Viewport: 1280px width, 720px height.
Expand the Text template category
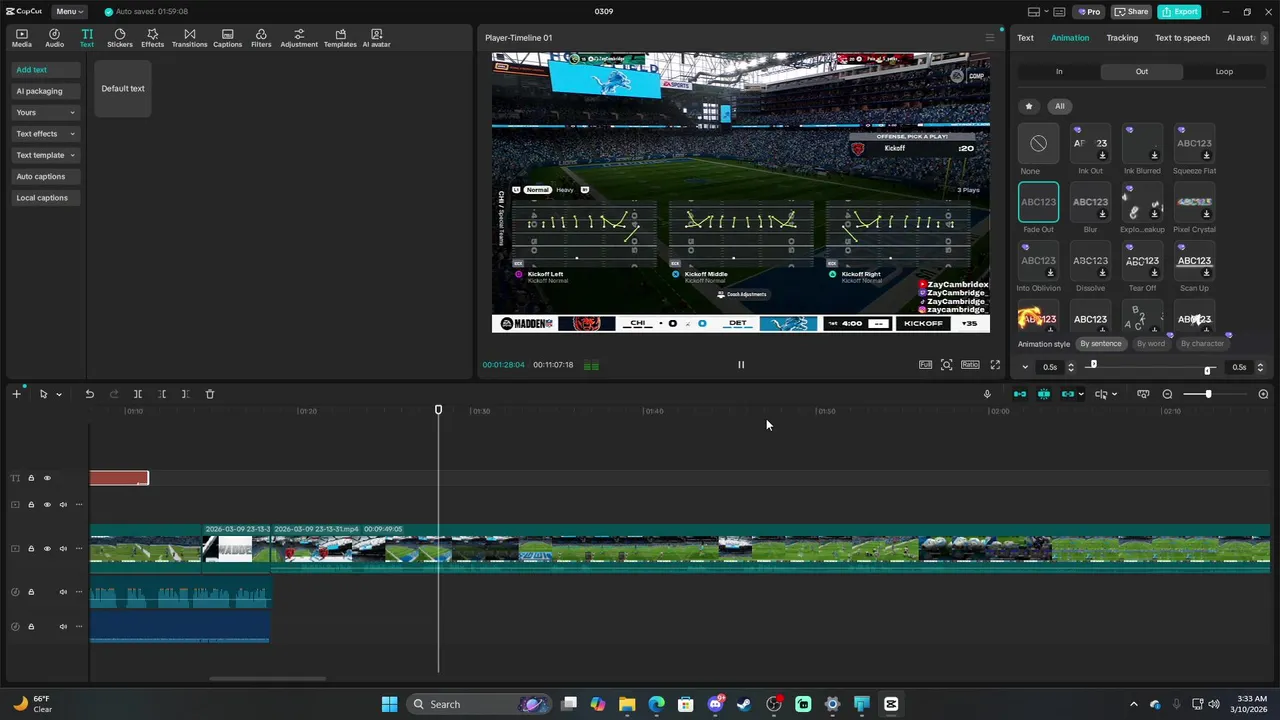pos(45,155)
